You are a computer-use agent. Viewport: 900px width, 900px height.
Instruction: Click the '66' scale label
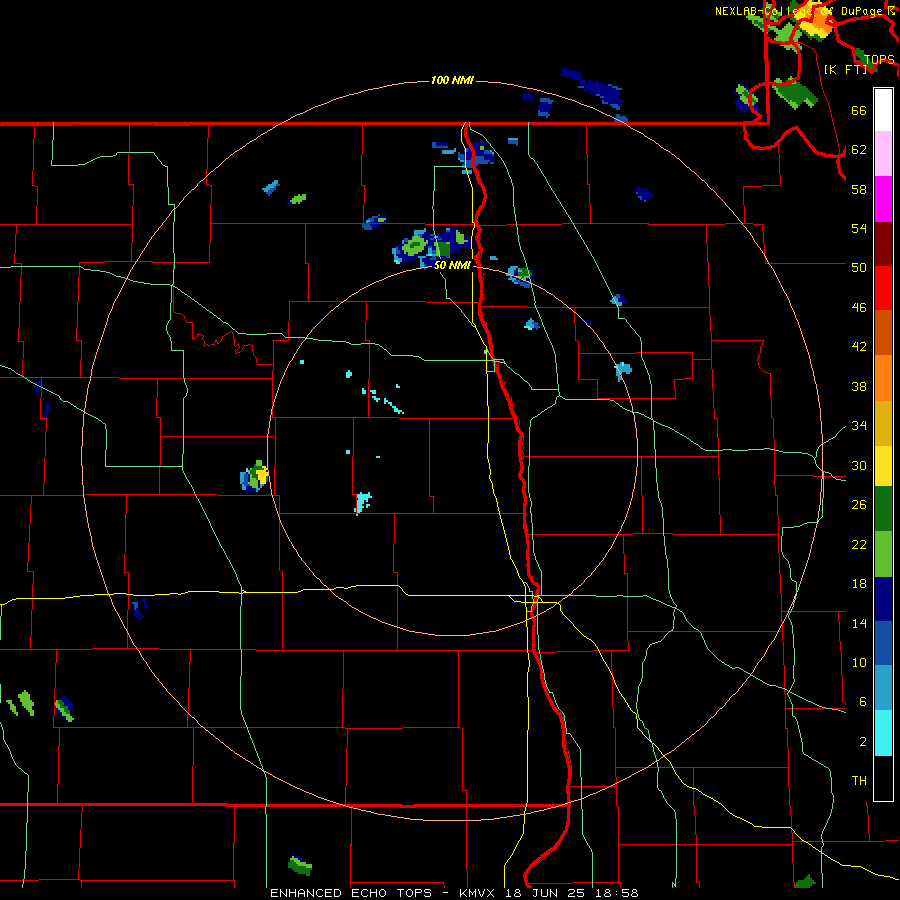click(x=859, y=110)
